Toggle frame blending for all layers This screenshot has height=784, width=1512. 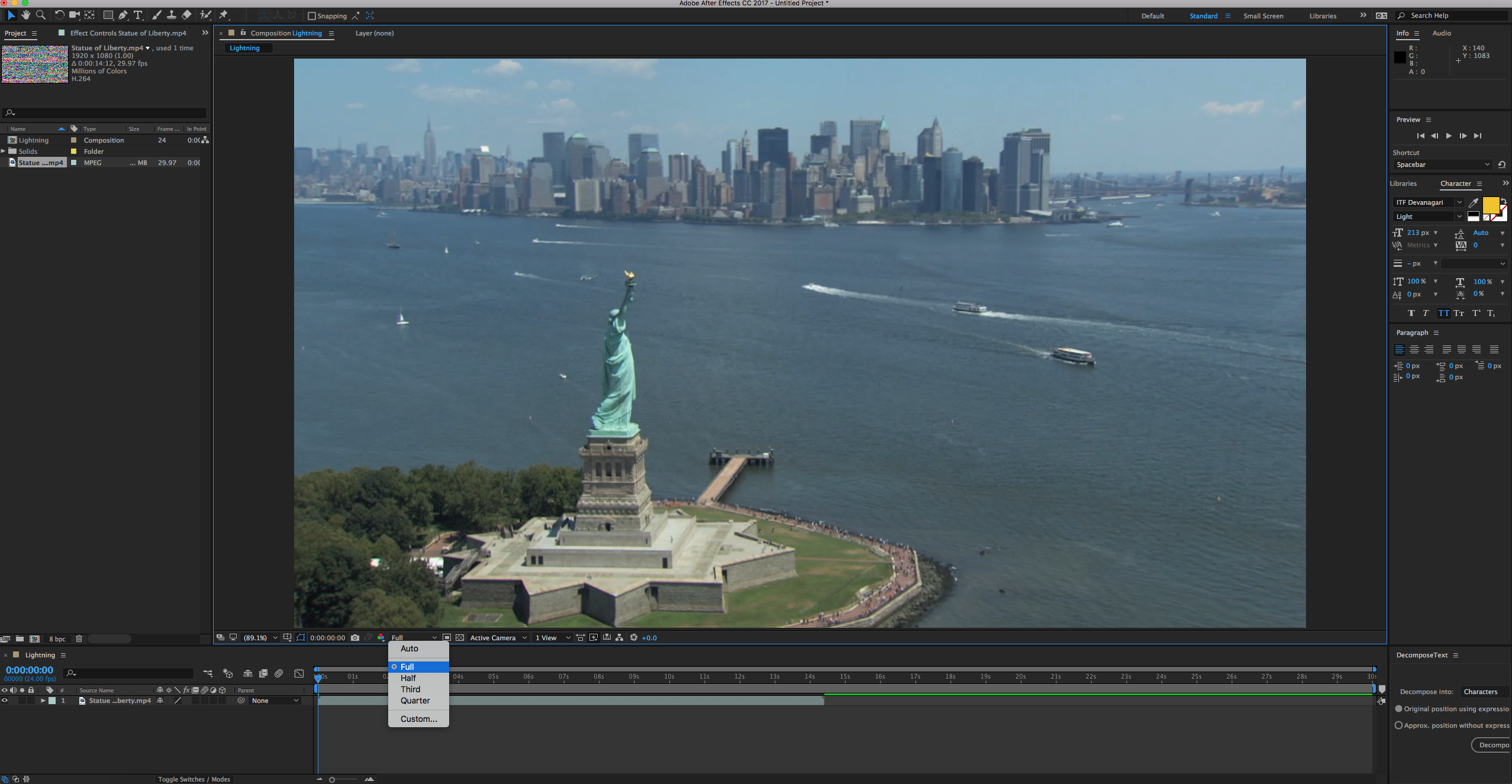(x=263, y=673)
